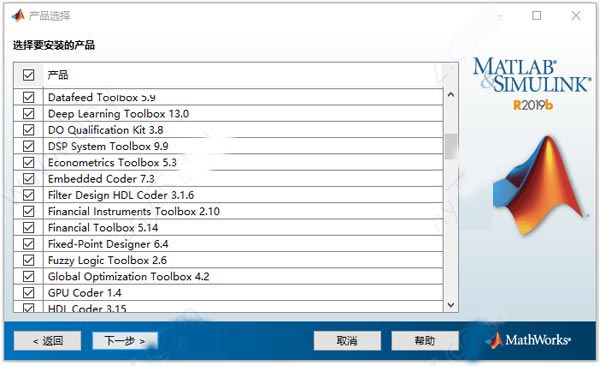Close the product selection dialog
Image resolution: width=600 pixels, height=366 pixels.
point(576,16)
